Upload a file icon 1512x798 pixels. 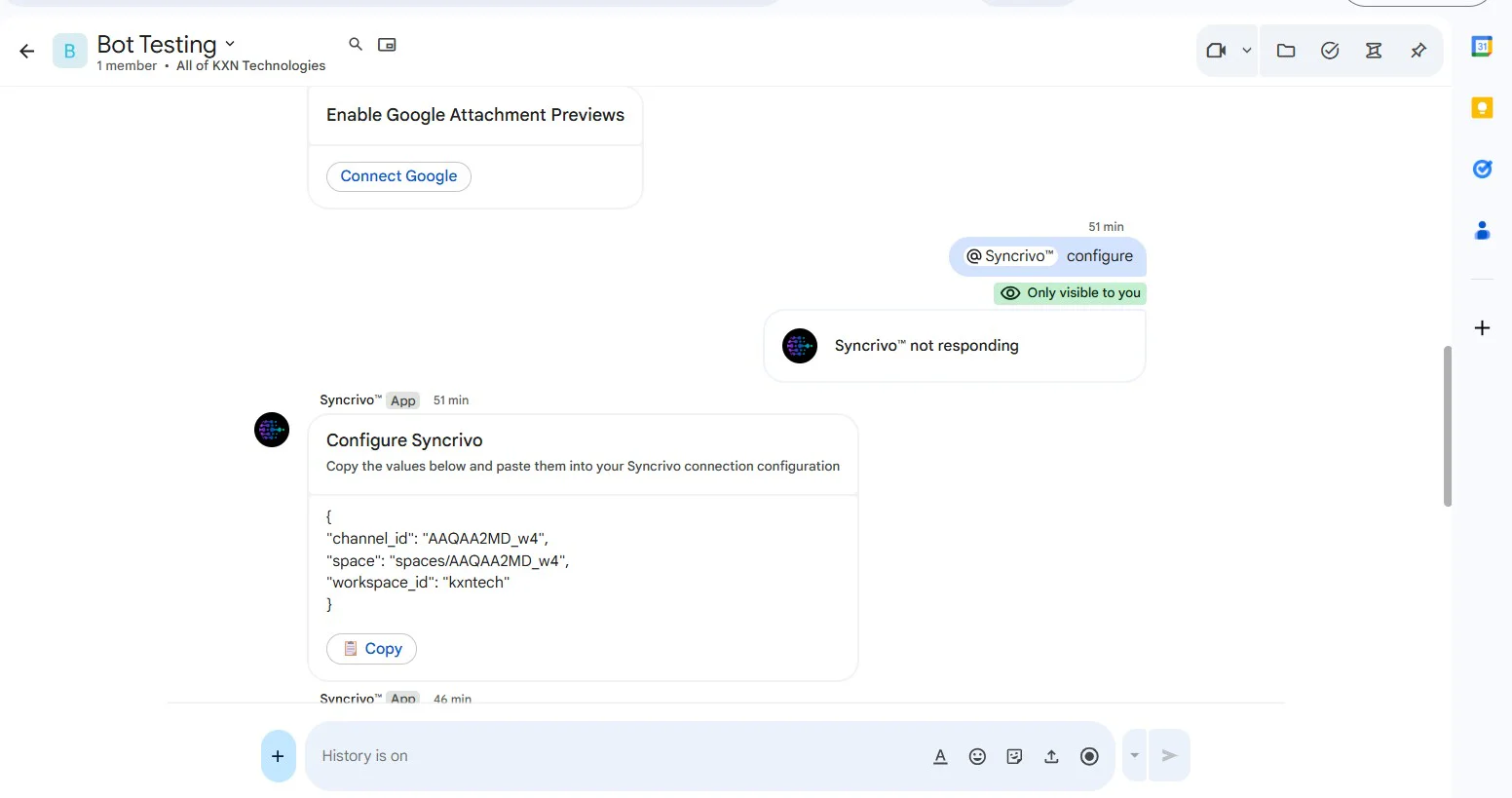1051,756
